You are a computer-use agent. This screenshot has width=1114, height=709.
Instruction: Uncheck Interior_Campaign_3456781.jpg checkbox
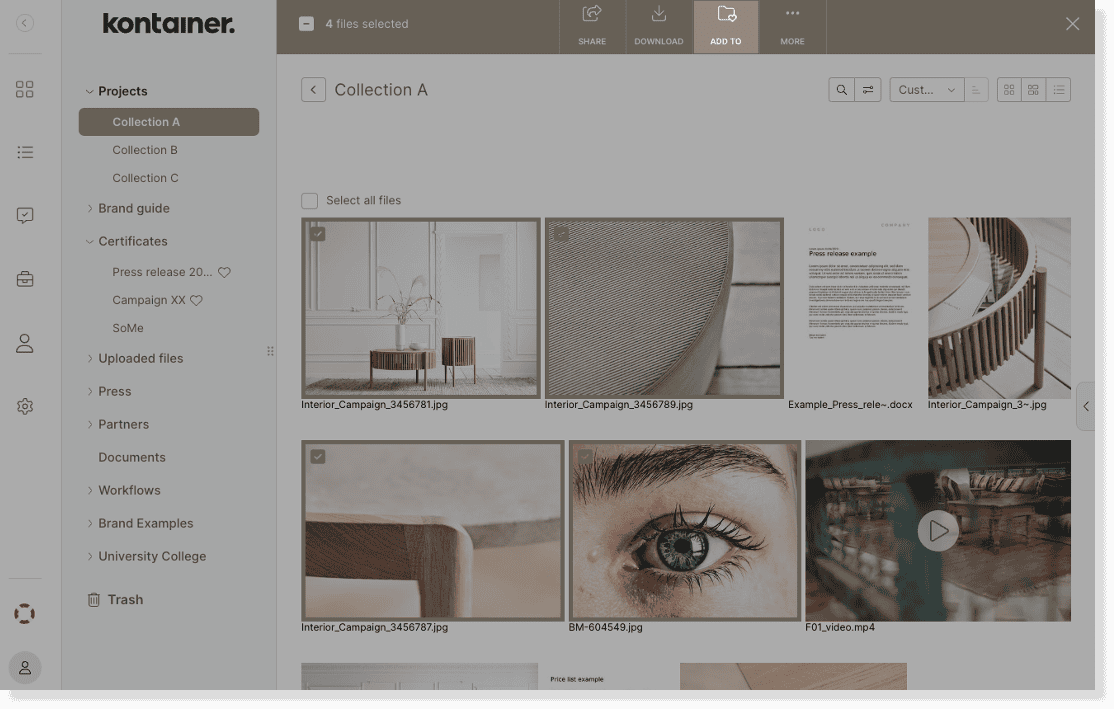click(x=317, y=234)
